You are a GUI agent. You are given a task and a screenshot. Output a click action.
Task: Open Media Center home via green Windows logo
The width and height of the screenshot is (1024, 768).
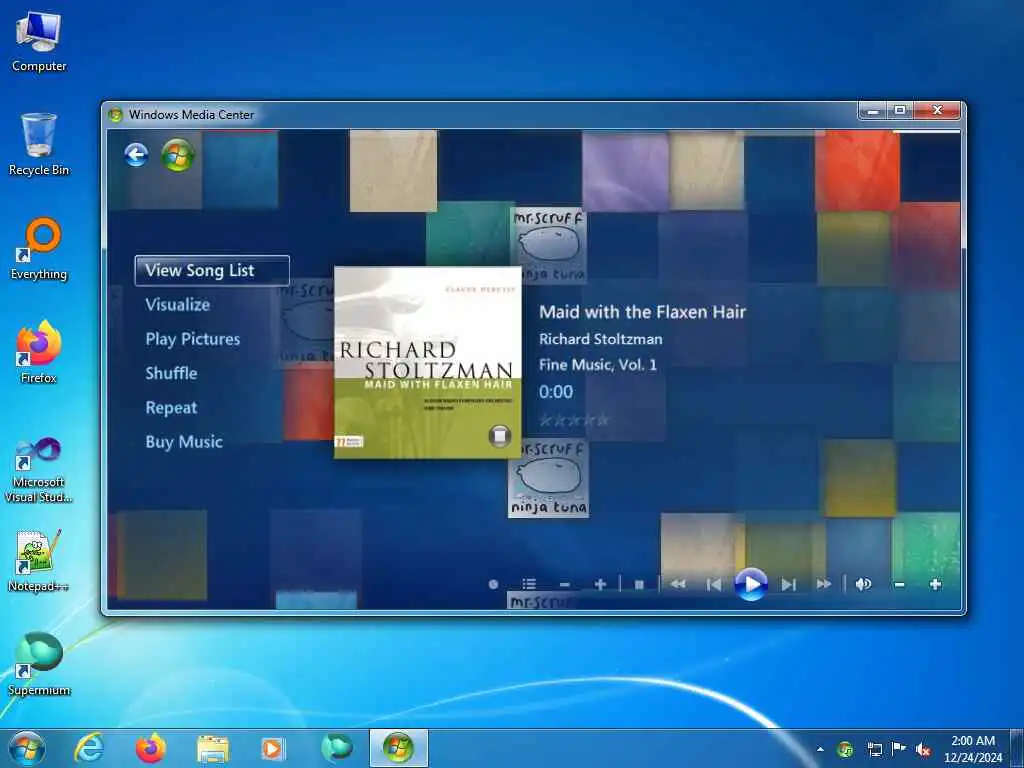pos(178,155)
